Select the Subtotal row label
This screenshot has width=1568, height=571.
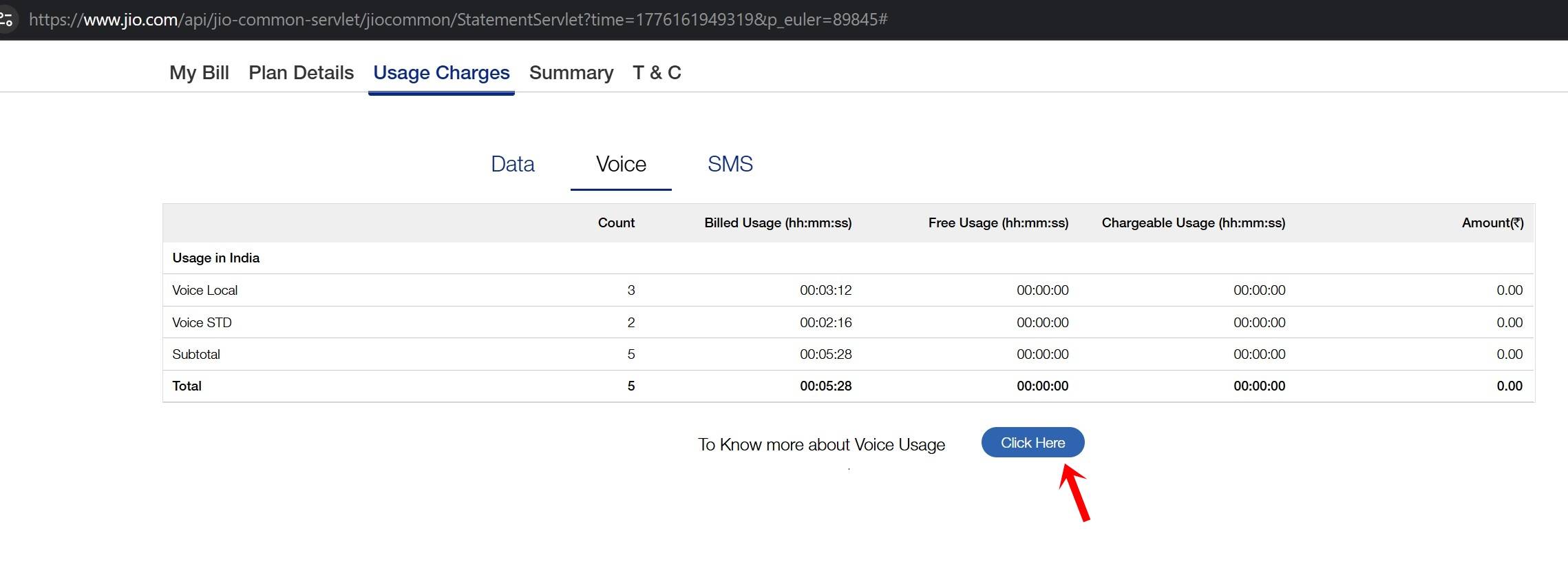click(x=196, y=354)
